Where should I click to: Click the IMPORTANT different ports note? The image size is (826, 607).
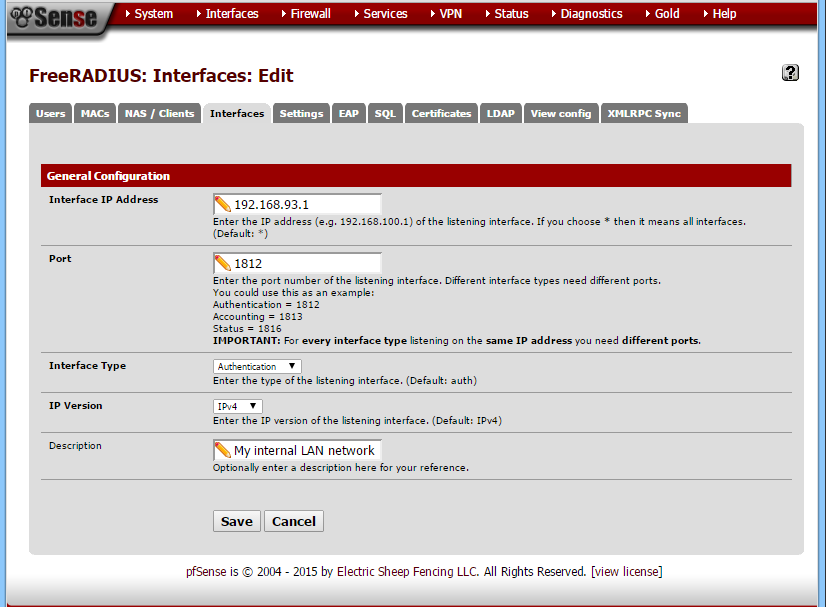pos(457,341)
